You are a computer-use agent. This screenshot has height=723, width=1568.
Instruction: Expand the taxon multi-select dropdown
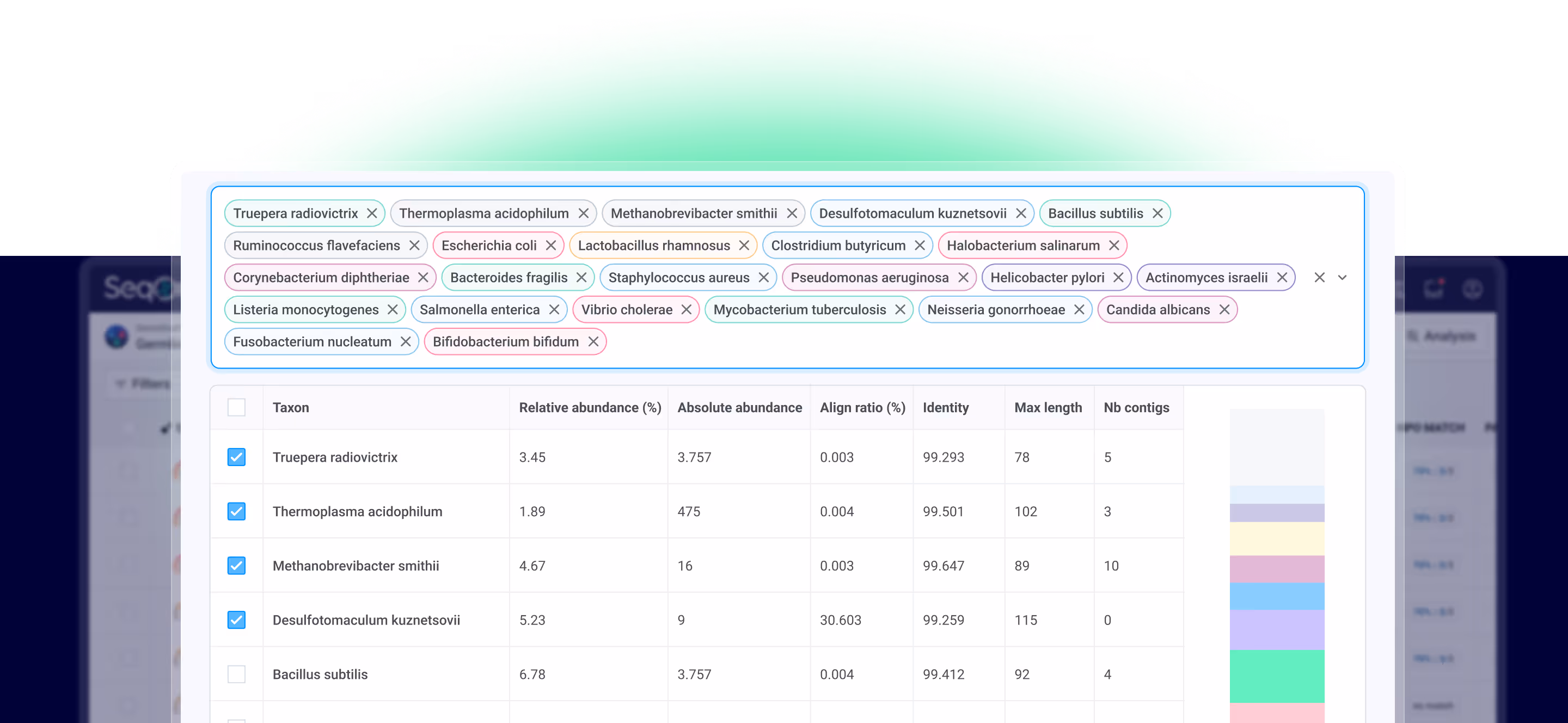click(1342, 278)
